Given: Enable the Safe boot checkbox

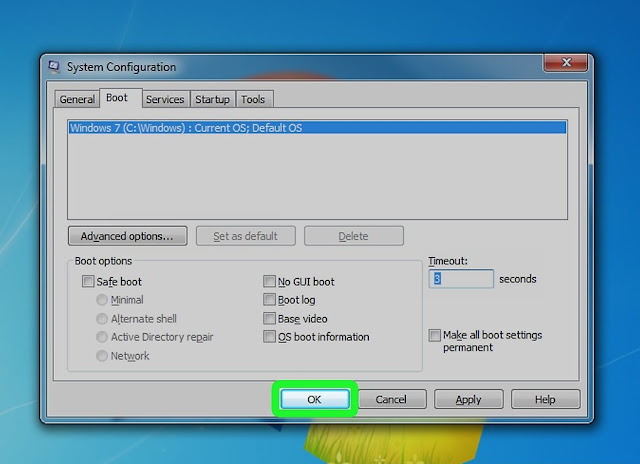Looking at the screenshot, I should pos(88,281).
